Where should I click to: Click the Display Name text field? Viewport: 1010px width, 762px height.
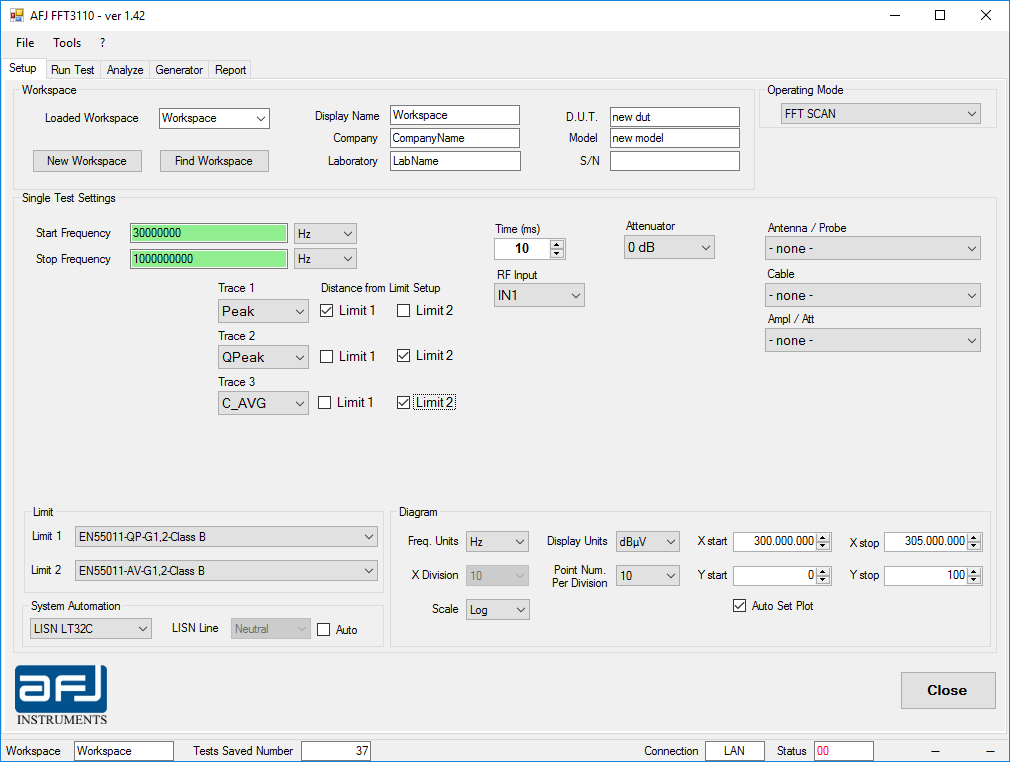pos(455,115)
